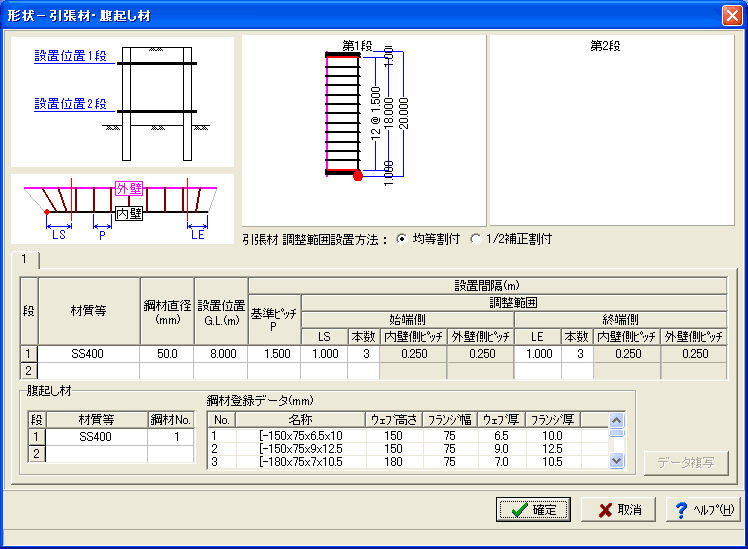
Task: Edit 終端側 本数 cell in row 1
Action: click(x=577, y=354)
